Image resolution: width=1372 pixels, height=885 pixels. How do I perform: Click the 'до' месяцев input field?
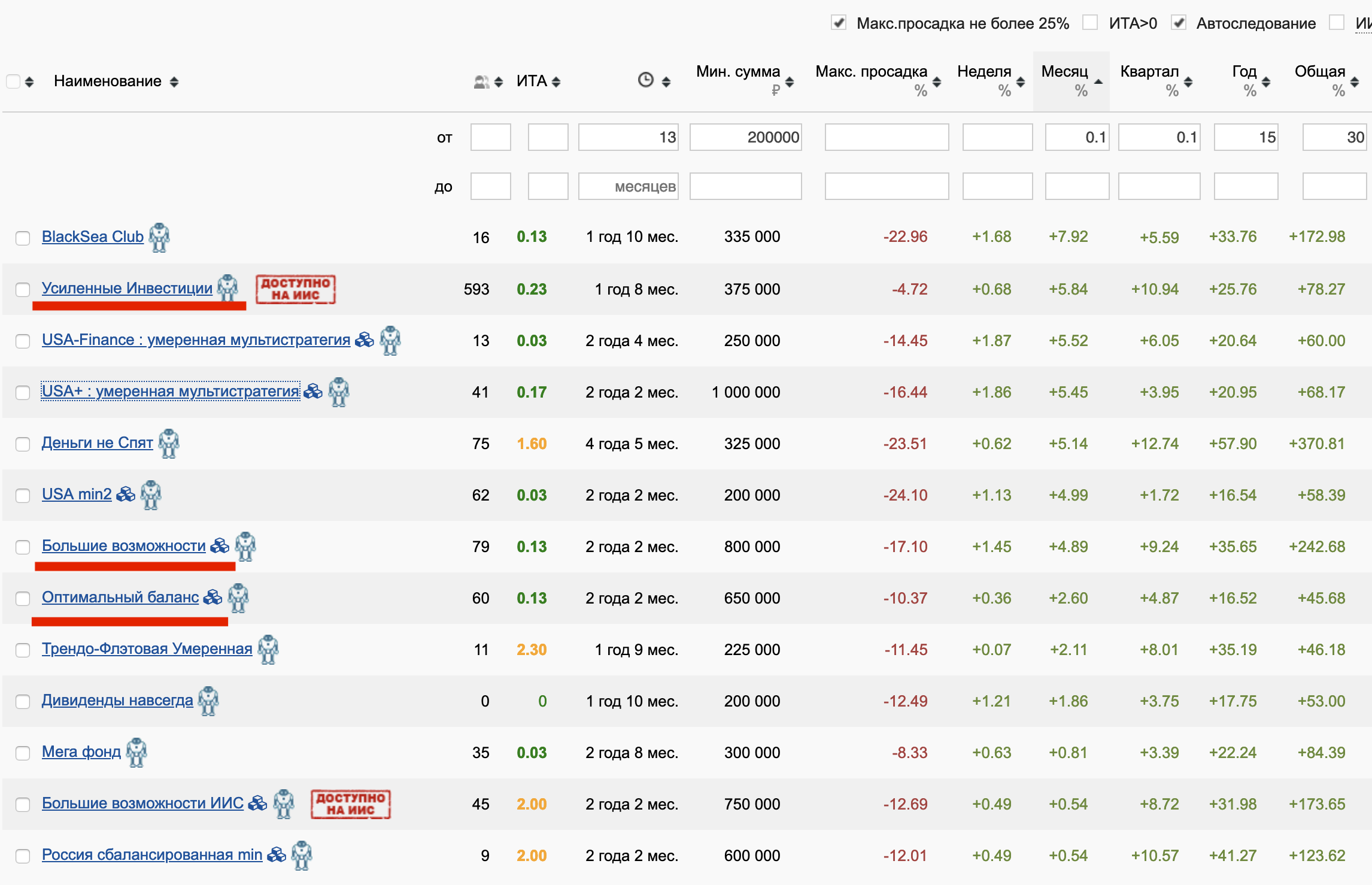(x=629, y=186)
